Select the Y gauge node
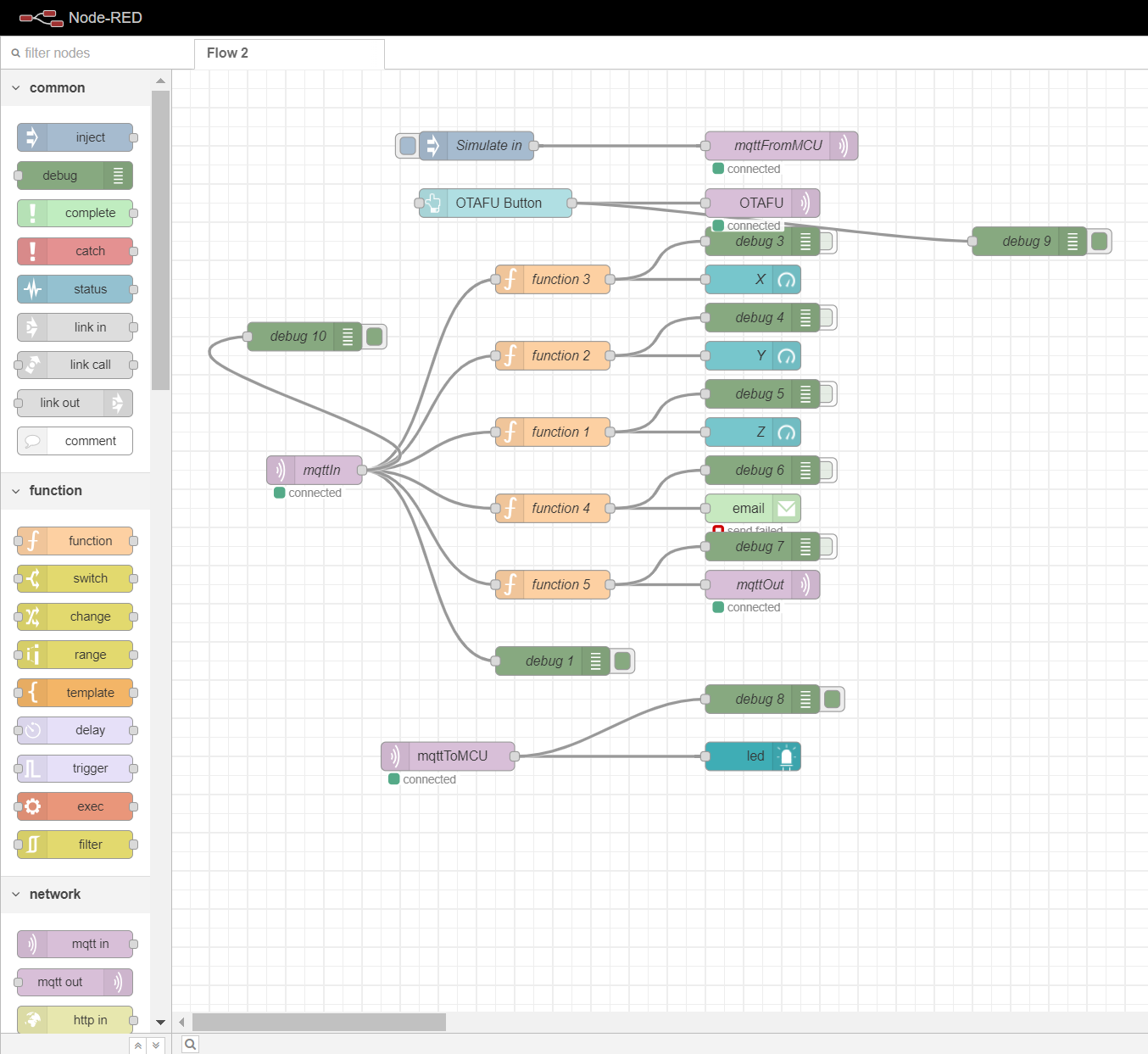 pyautogui.click(x=753, y=356)
